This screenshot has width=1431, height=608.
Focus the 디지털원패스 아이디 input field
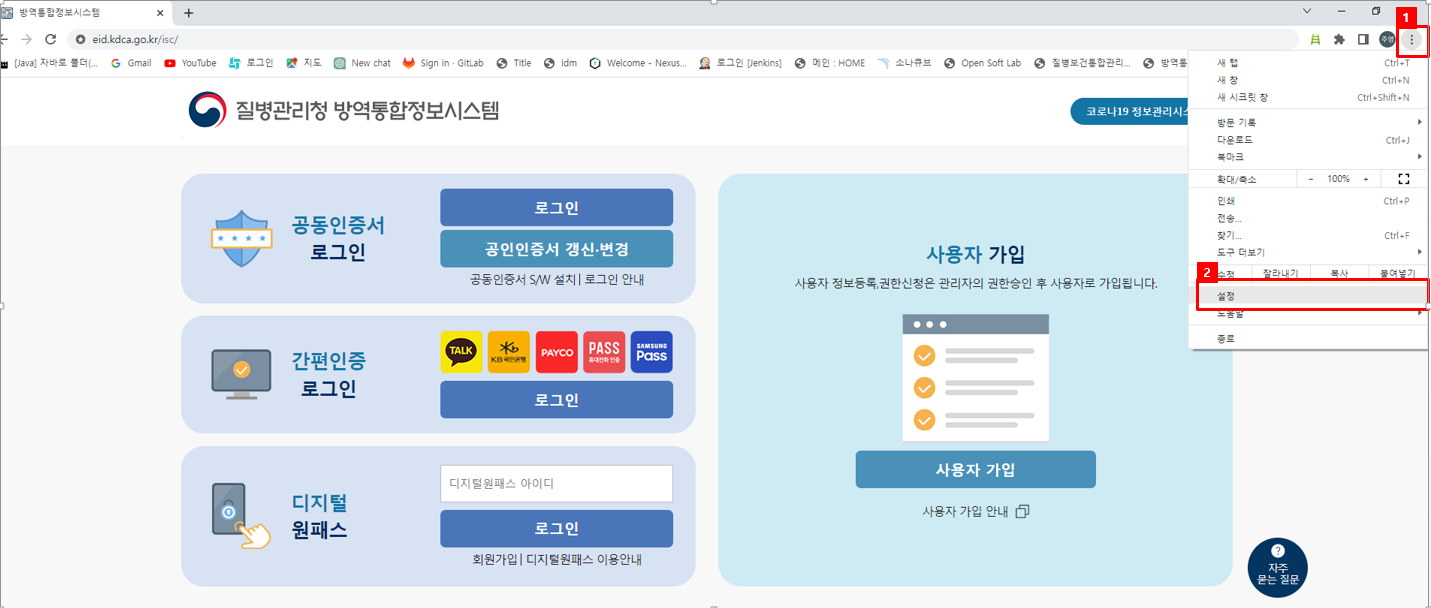click(x=556, y=484)
